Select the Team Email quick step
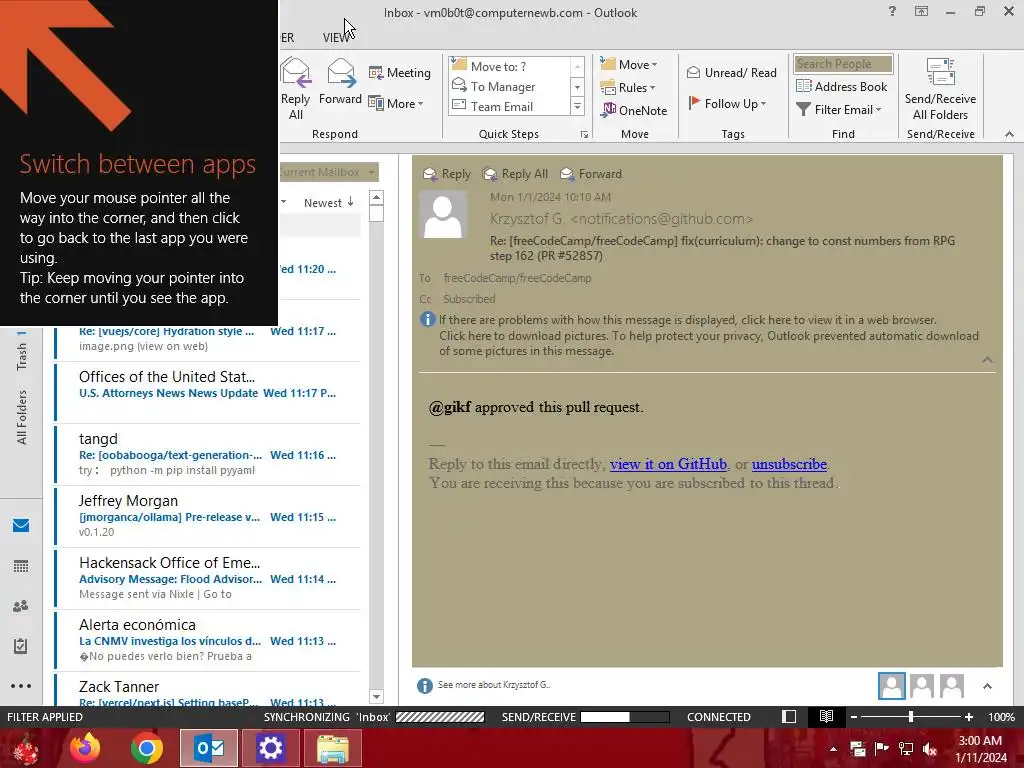The height and width of the screenshot is (768, 1024). [511, 106]
